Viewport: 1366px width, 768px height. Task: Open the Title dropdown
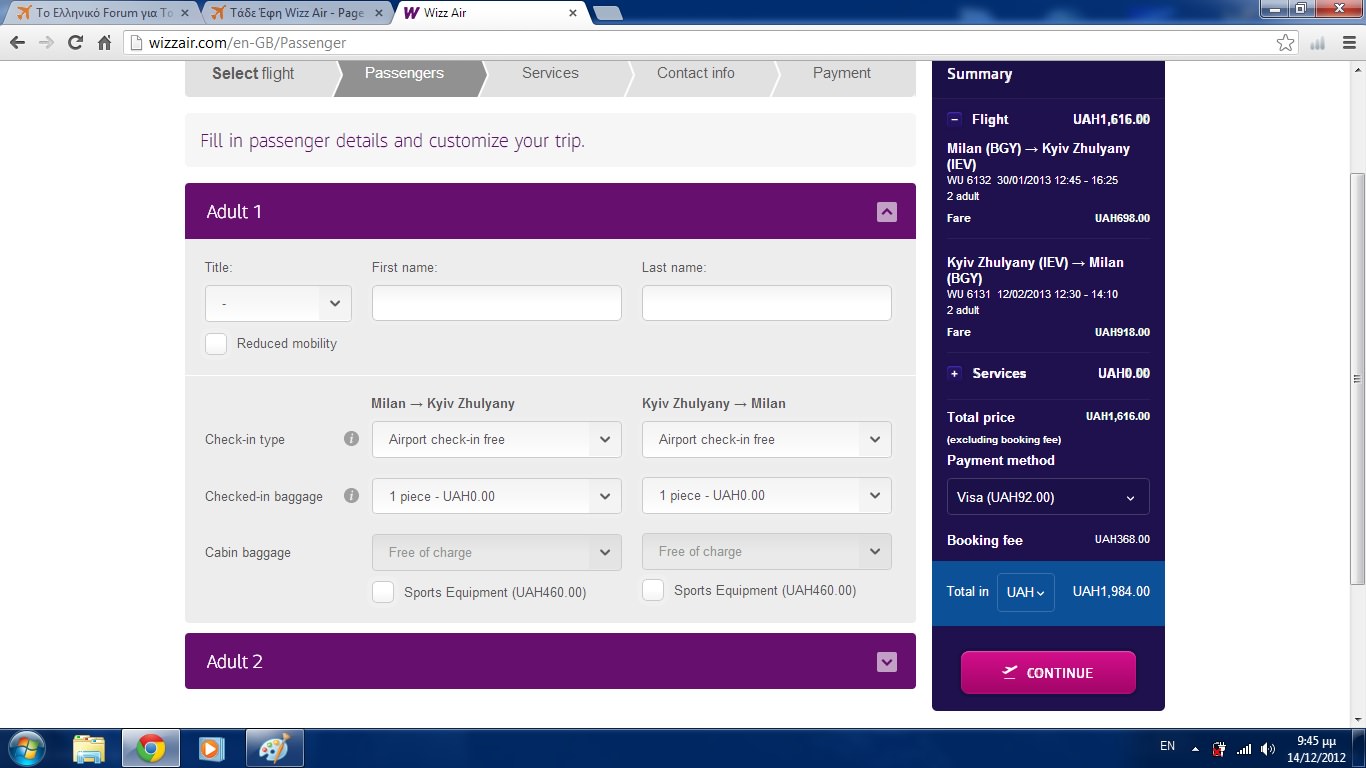click(x=278, y=303)
